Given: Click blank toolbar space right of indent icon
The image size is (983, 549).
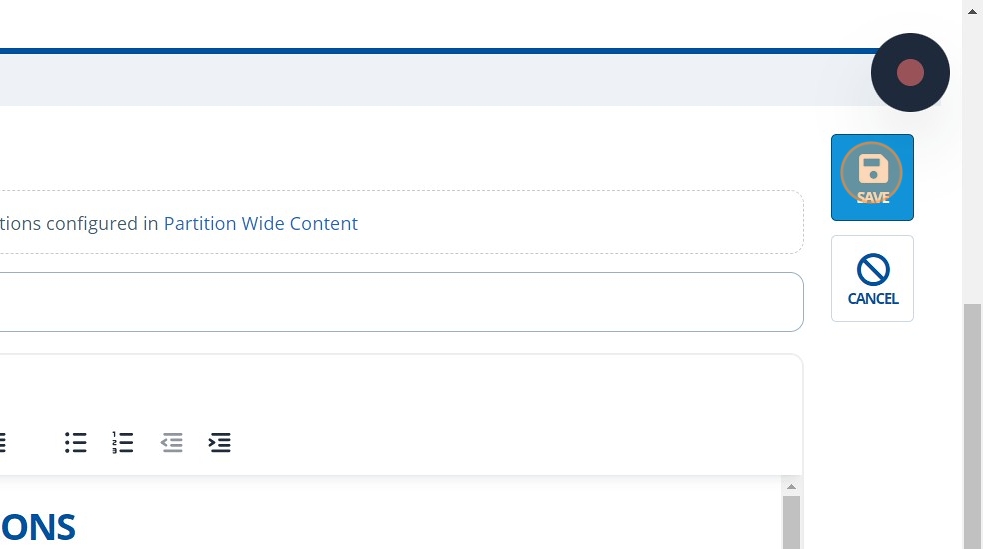Looking at the screenshot, I should (x=500, y=443).
